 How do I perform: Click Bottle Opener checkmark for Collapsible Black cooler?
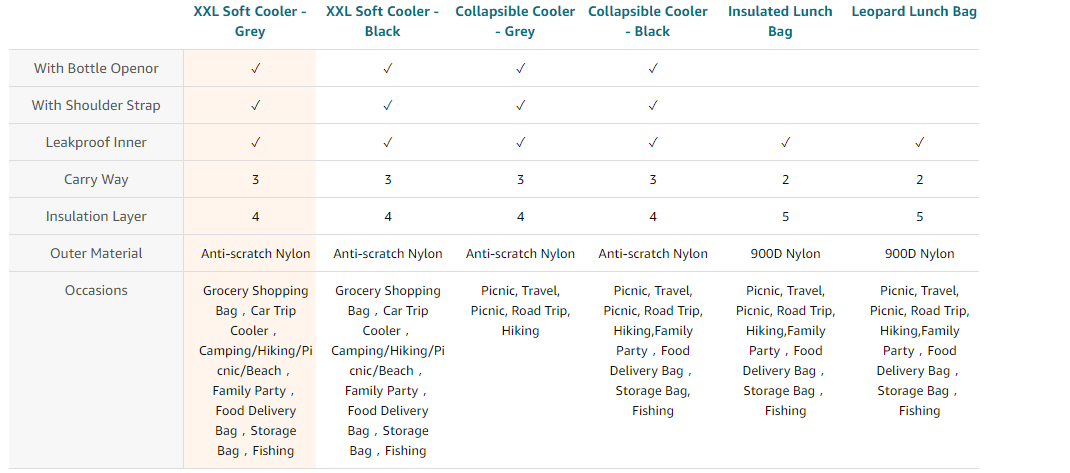pos(653,69)
